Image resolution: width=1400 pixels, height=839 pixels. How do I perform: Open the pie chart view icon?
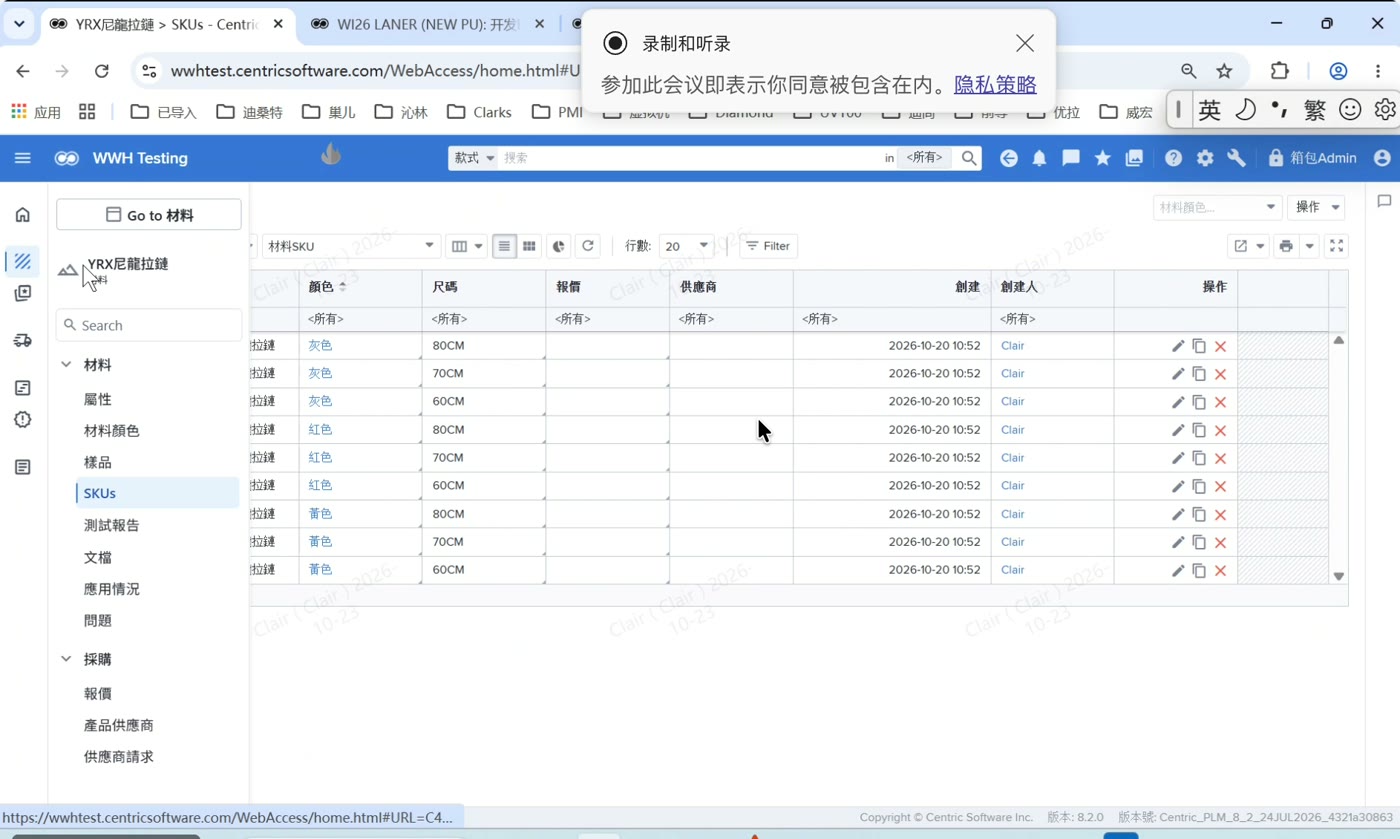coord(559,246)
